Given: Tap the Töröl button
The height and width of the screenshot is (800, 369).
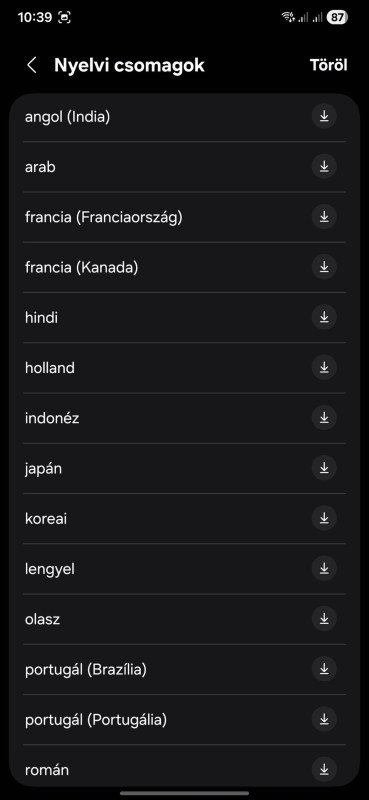Looking at the screenshot, I should pyautogui.click(x=329, y=65).
